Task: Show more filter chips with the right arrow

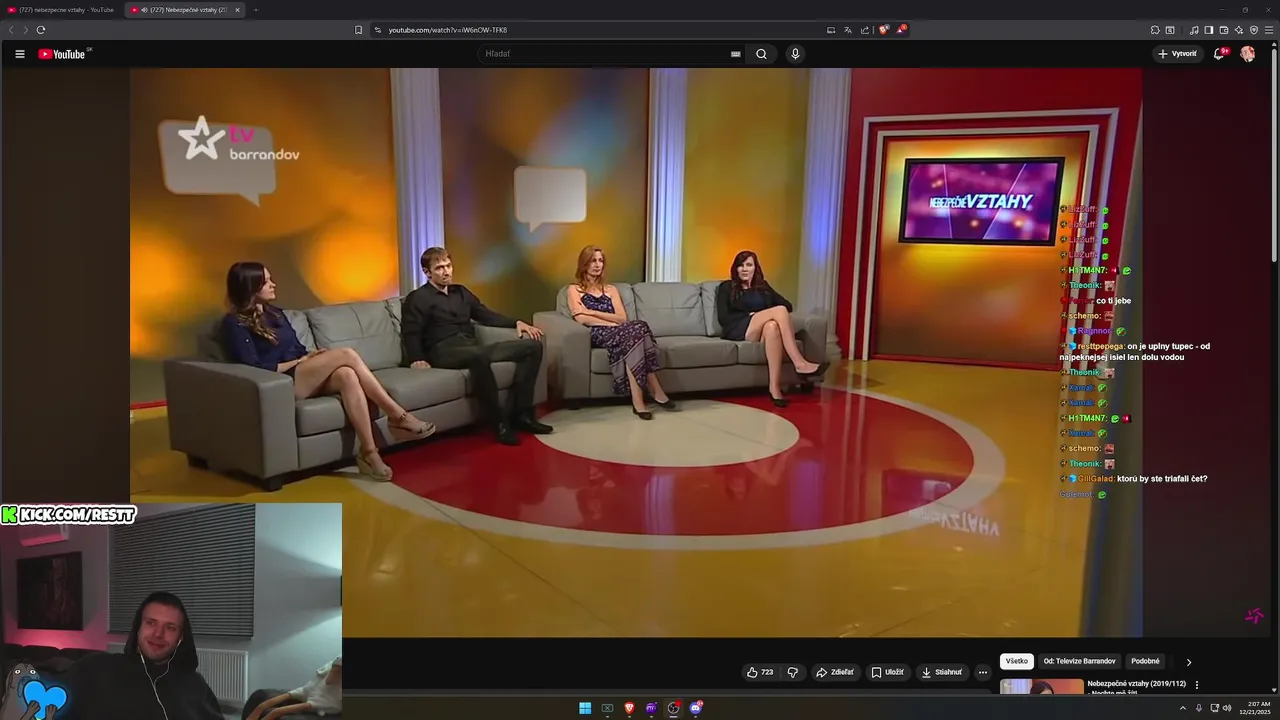Action: (1189, 662)
